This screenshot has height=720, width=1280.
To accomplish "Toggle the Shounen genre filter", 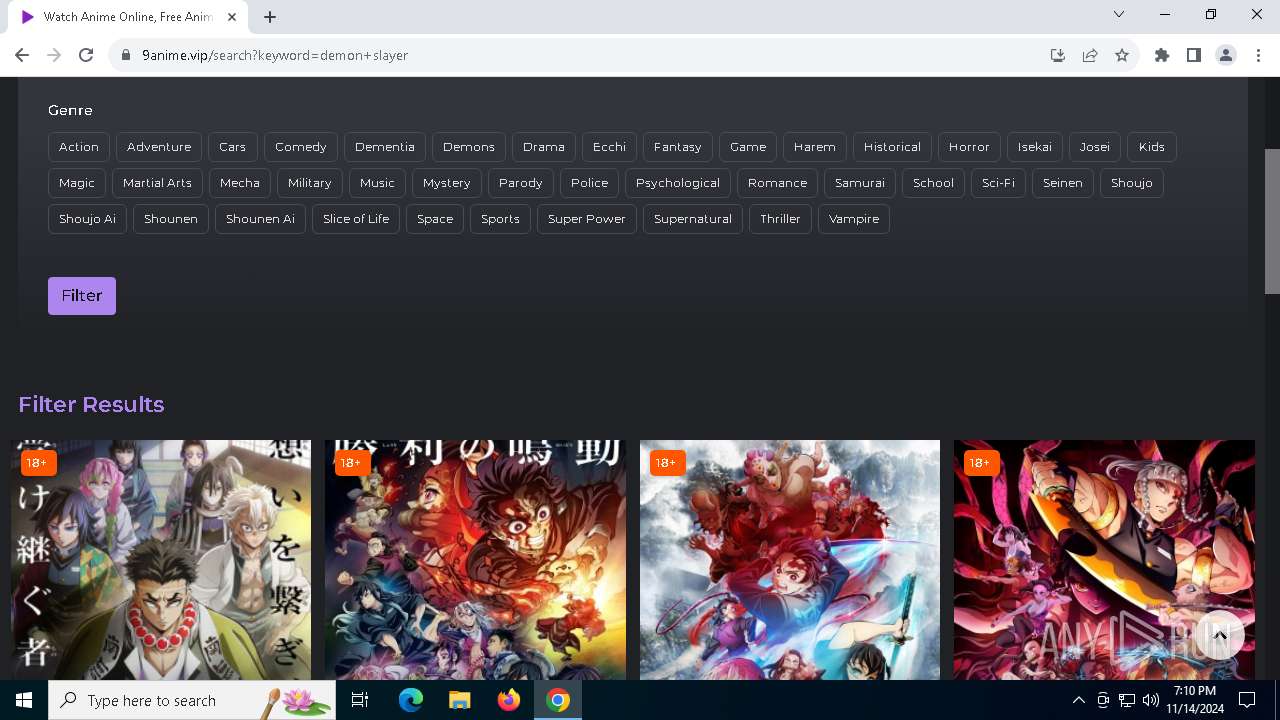I will pos(171,219).
